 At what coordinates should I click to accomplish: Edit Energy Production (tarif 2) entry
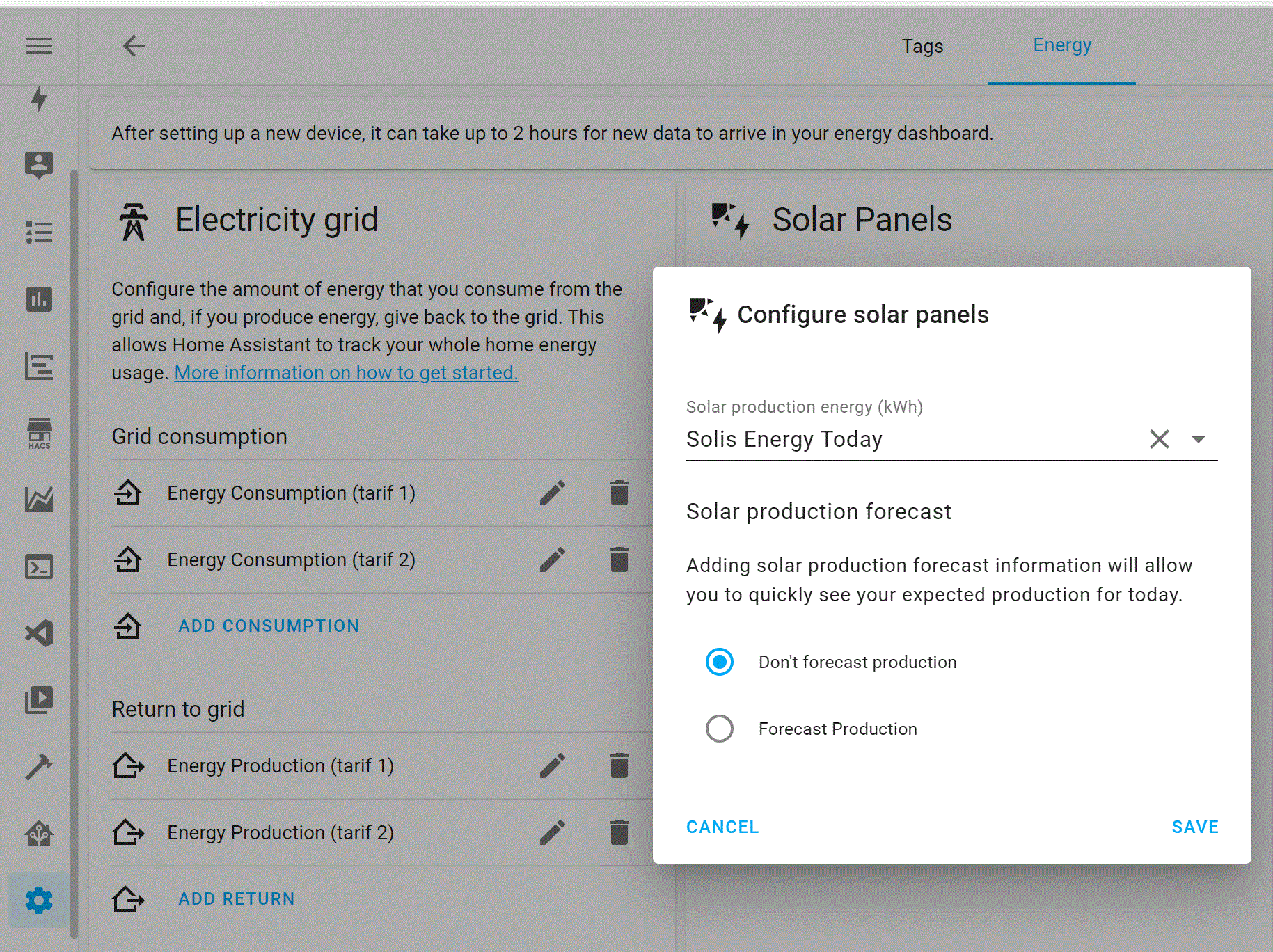[553, 832]
